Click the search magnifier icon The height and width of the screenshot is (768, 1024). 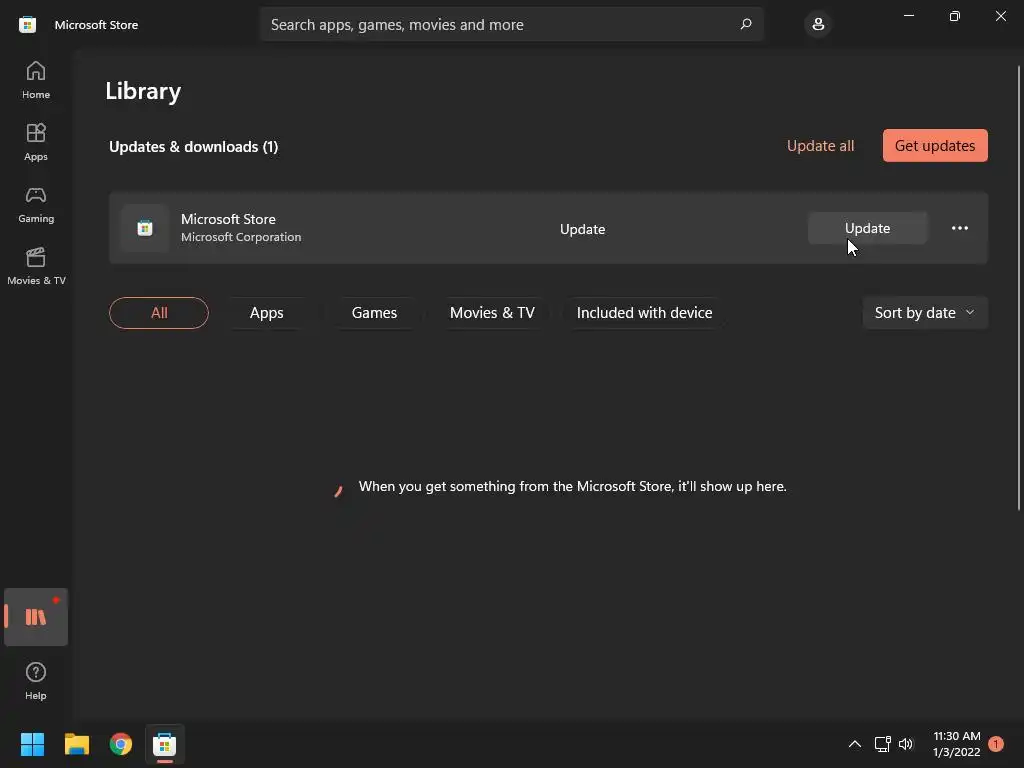tap(746, 24)
